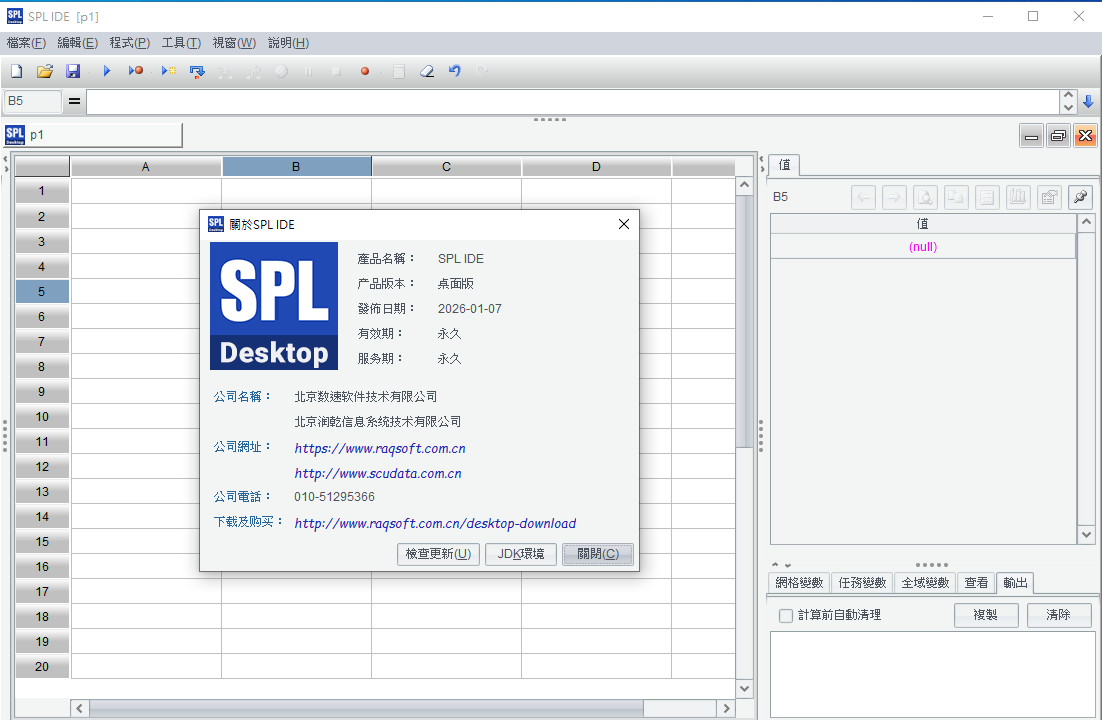Expand the expression editor with the blue down arrow
Screen dimensions: 1102x720
click(x=1088, y=101)
